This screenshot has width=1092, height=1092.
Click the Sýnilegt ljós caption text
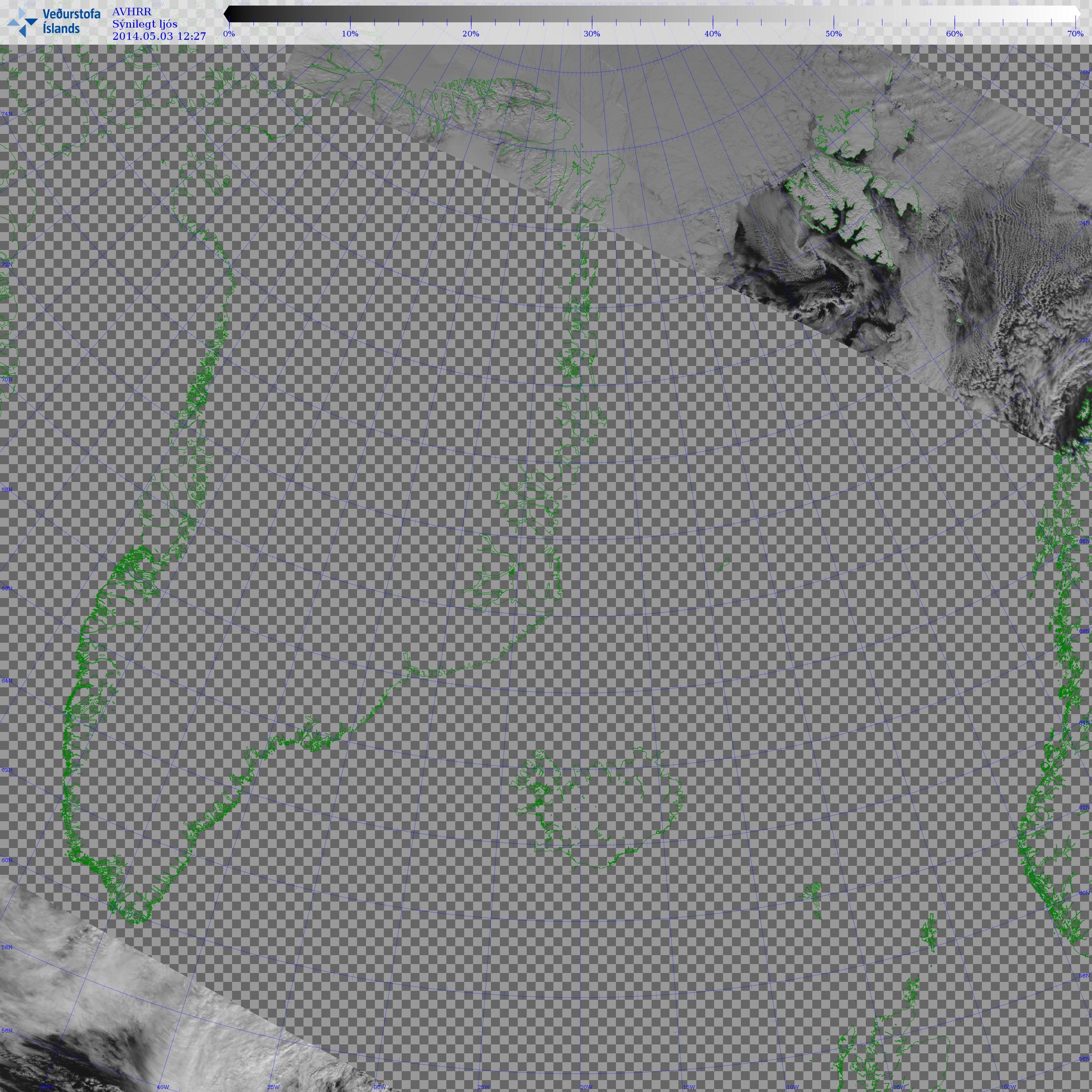coord(145,24)
